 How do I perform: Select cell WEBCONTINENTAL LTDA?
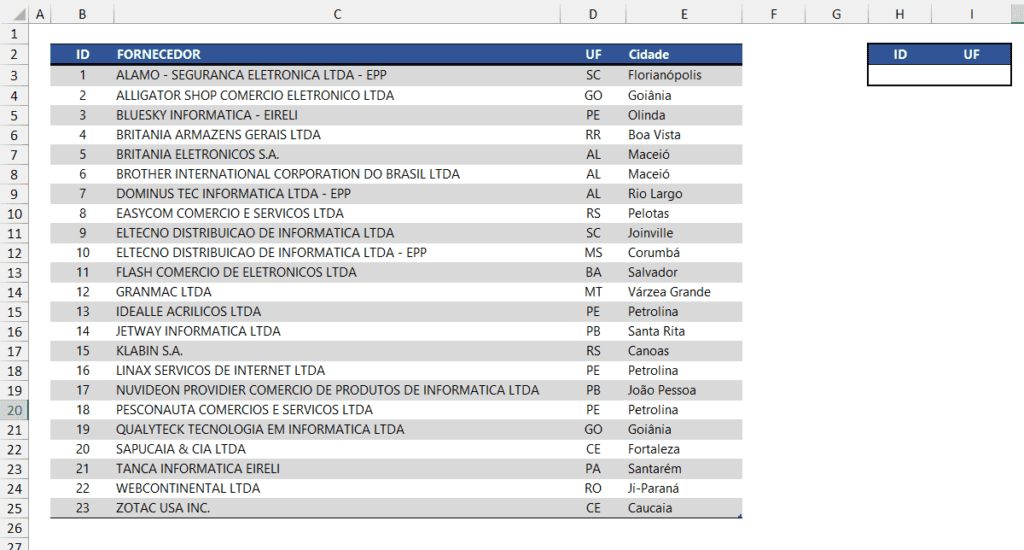[x=337, y=488]
